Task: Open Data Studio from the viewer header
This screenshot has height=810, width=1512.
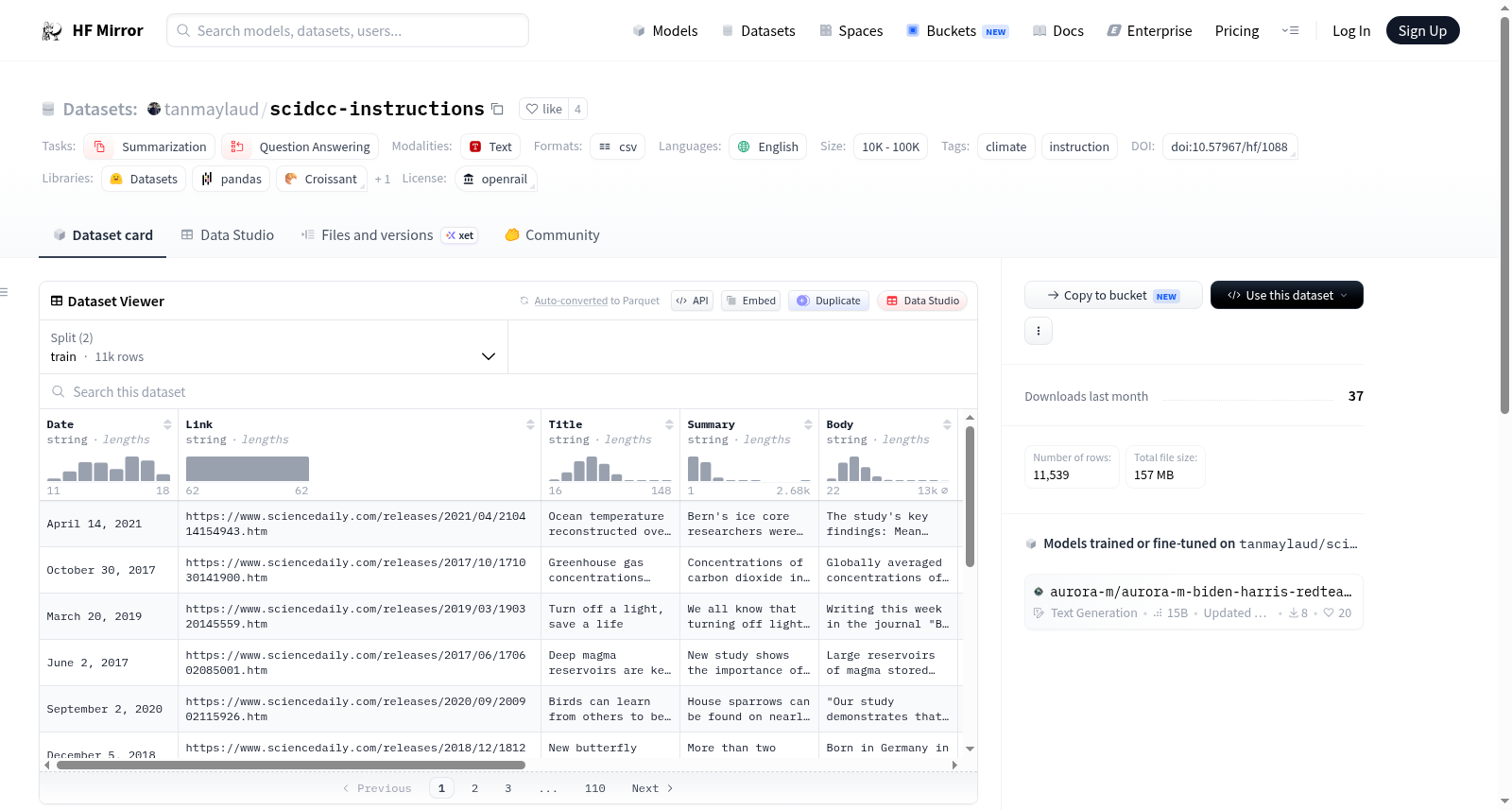Action: 922,301
